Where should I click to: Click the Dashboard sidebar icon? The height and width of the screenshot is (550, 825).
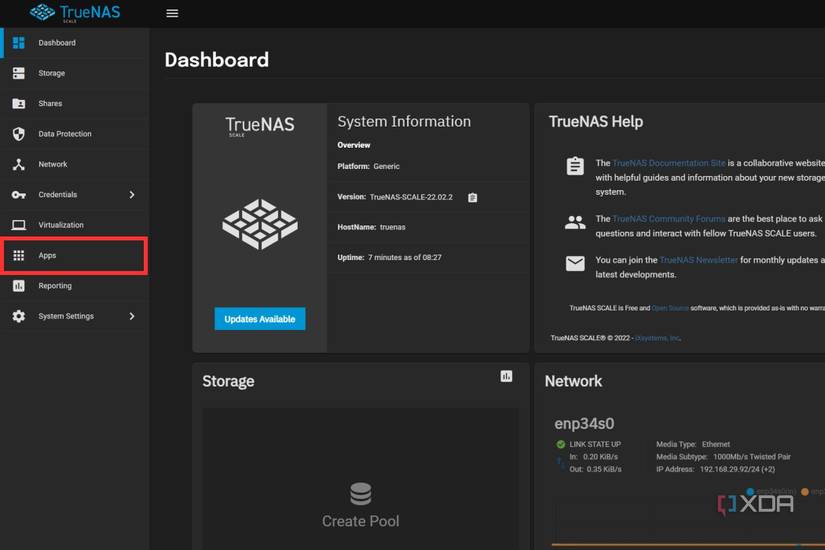(x=19, y=43)
